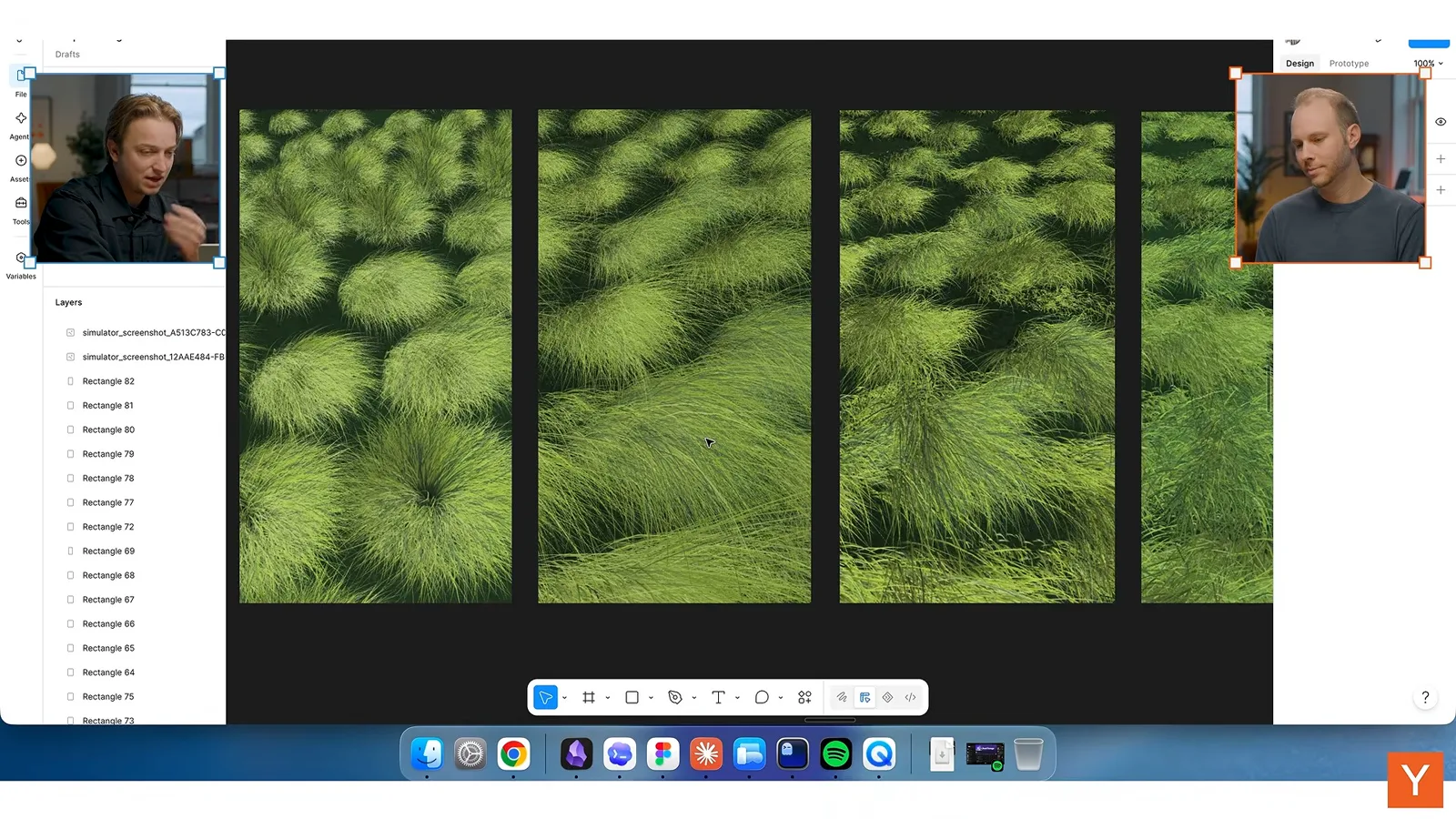This screenshot has height=819, width=1456.
Task: Switch to Draw mode in toolbar
Action: 842,698
